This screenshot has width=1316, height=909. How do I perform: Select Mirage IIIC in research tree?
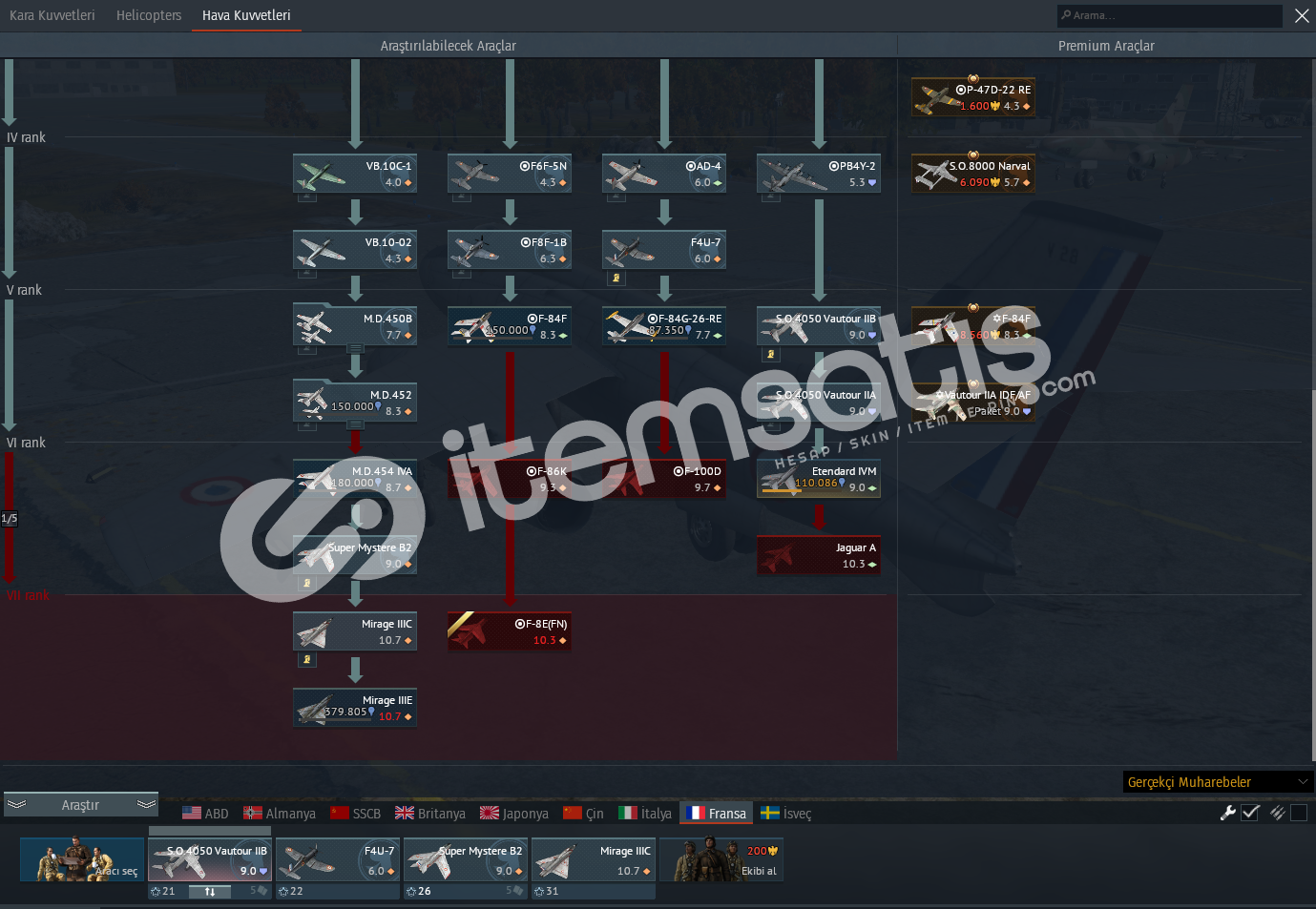[x=355, y=631]
